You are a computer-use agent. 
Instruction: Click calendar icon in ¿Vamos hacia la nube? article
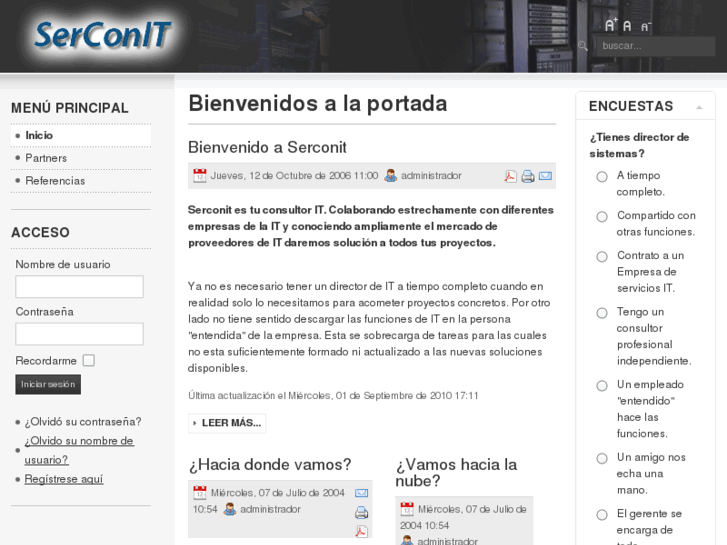pyautogui.click(x=407, y=509)
